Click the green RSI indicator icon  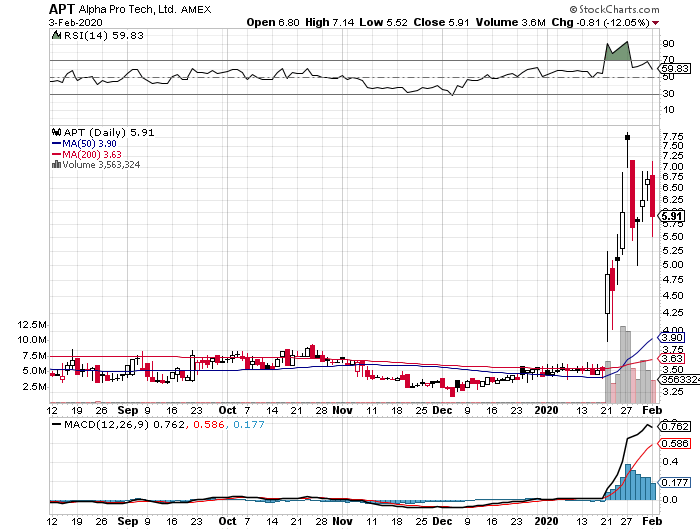56,35
